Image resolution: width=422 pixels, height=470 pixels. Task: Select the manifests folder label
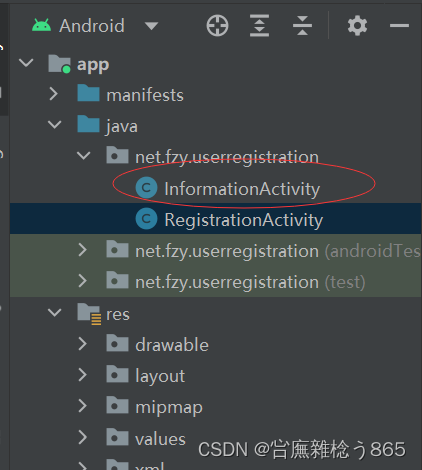[x=145, y=95]
